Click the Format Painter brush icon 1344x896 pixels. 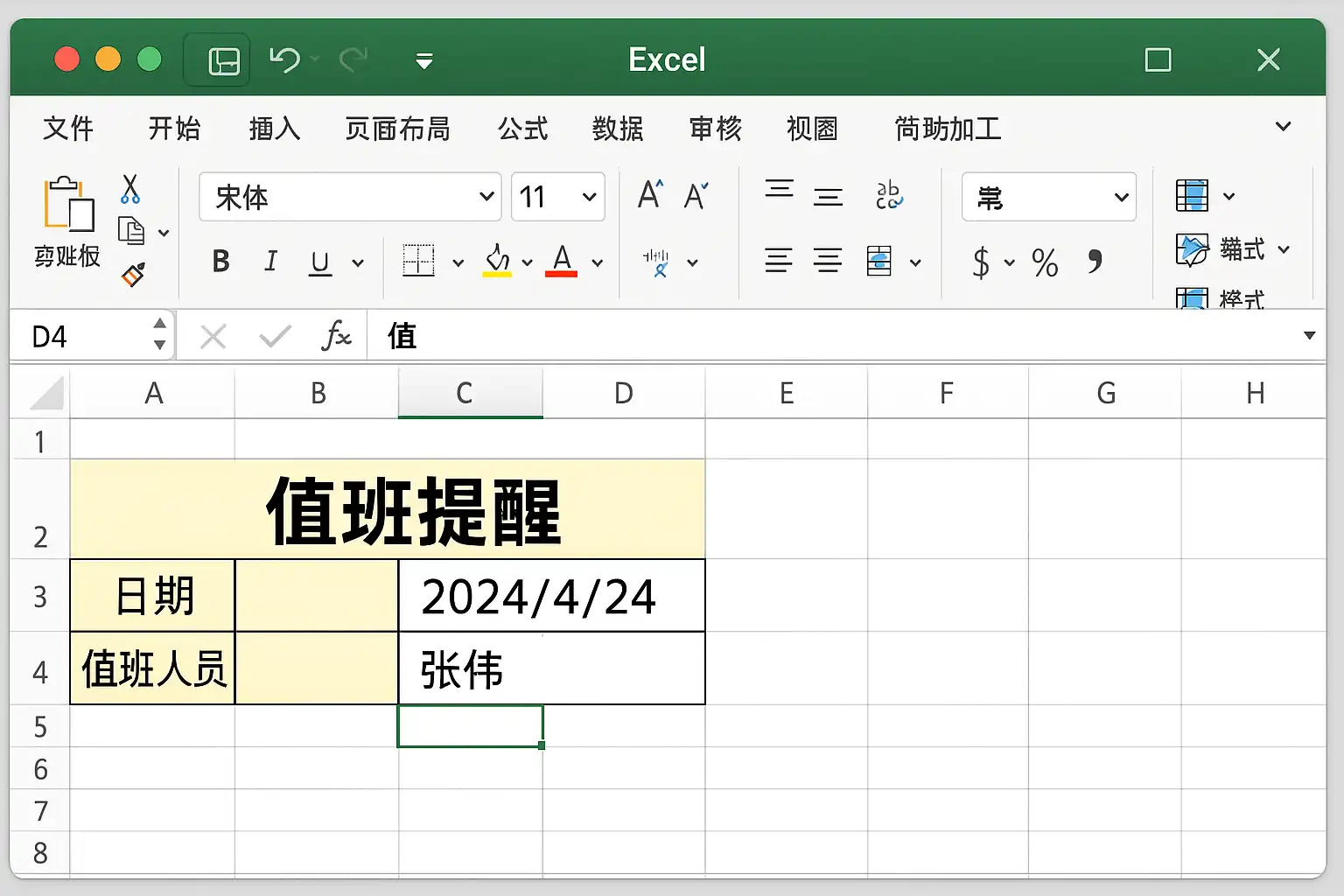133,275
